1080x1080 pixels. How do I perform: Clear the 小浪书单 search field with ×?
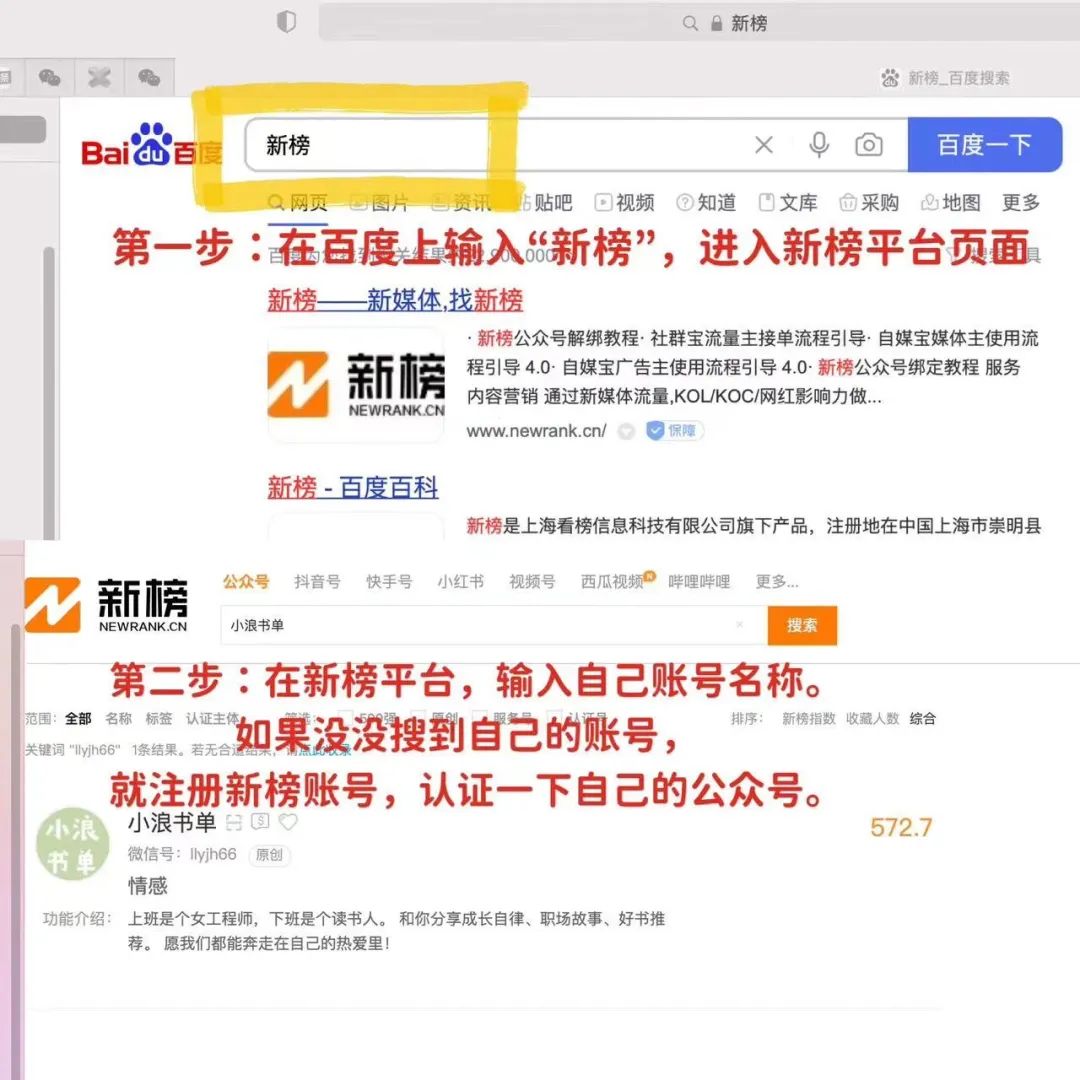click(x=740, y=625)
